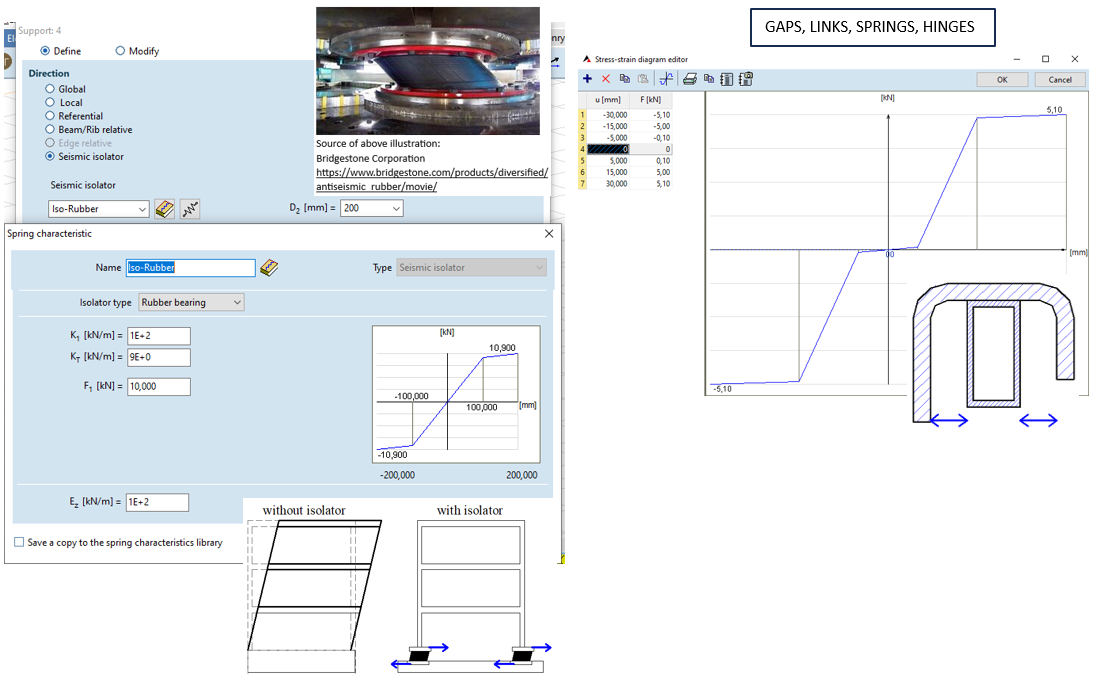This screenshot has height=680, width=1097.
Task: Edit the F1 stiffness value field
Action: click(157, 386)
